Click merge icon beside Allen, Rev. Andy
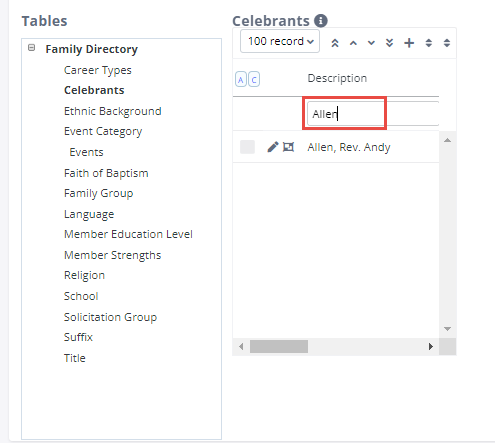The image size is (495, 443). (289, 147)
